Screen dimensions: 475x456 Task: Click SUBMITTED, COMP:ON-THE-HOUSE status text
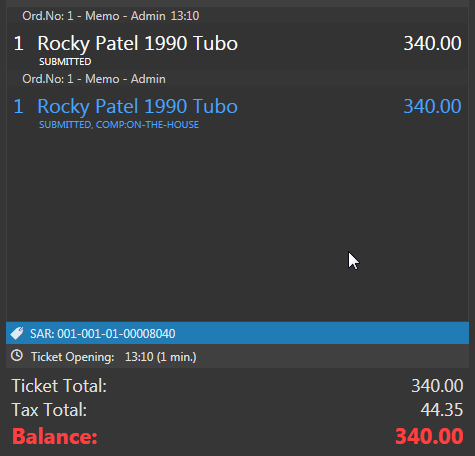pyautogui.click(x=119, y=125)
